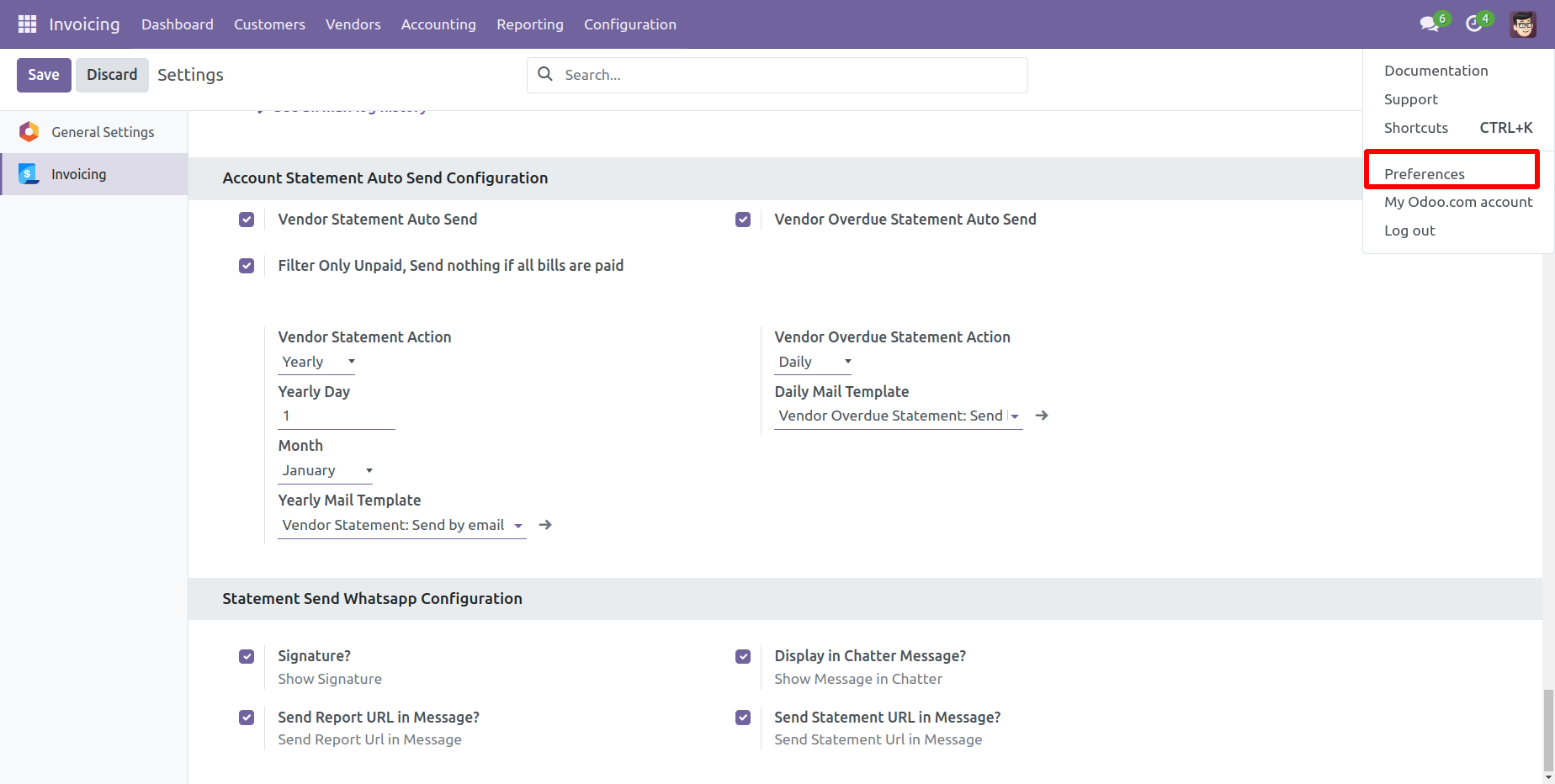Click the vertical scrollbar thumb
1555x784 pixels.
tap(1548, 730)
